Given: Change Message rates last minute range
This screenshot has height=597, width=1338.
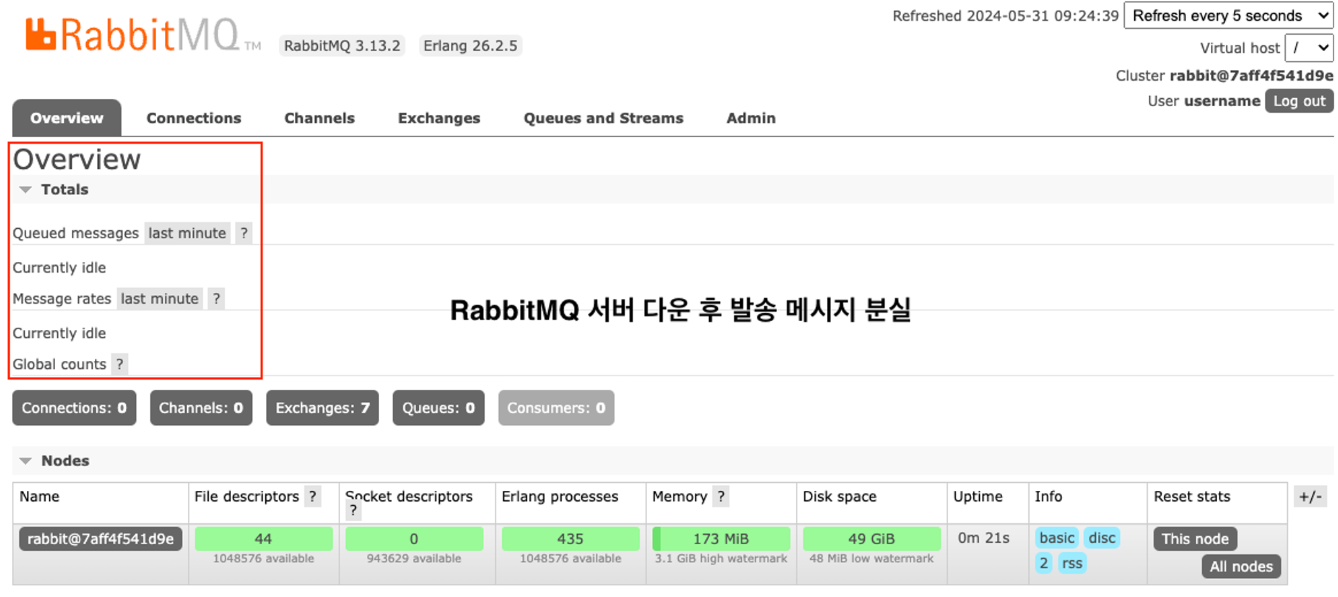Looking at the screenshot, I should [x=159, y=298].
